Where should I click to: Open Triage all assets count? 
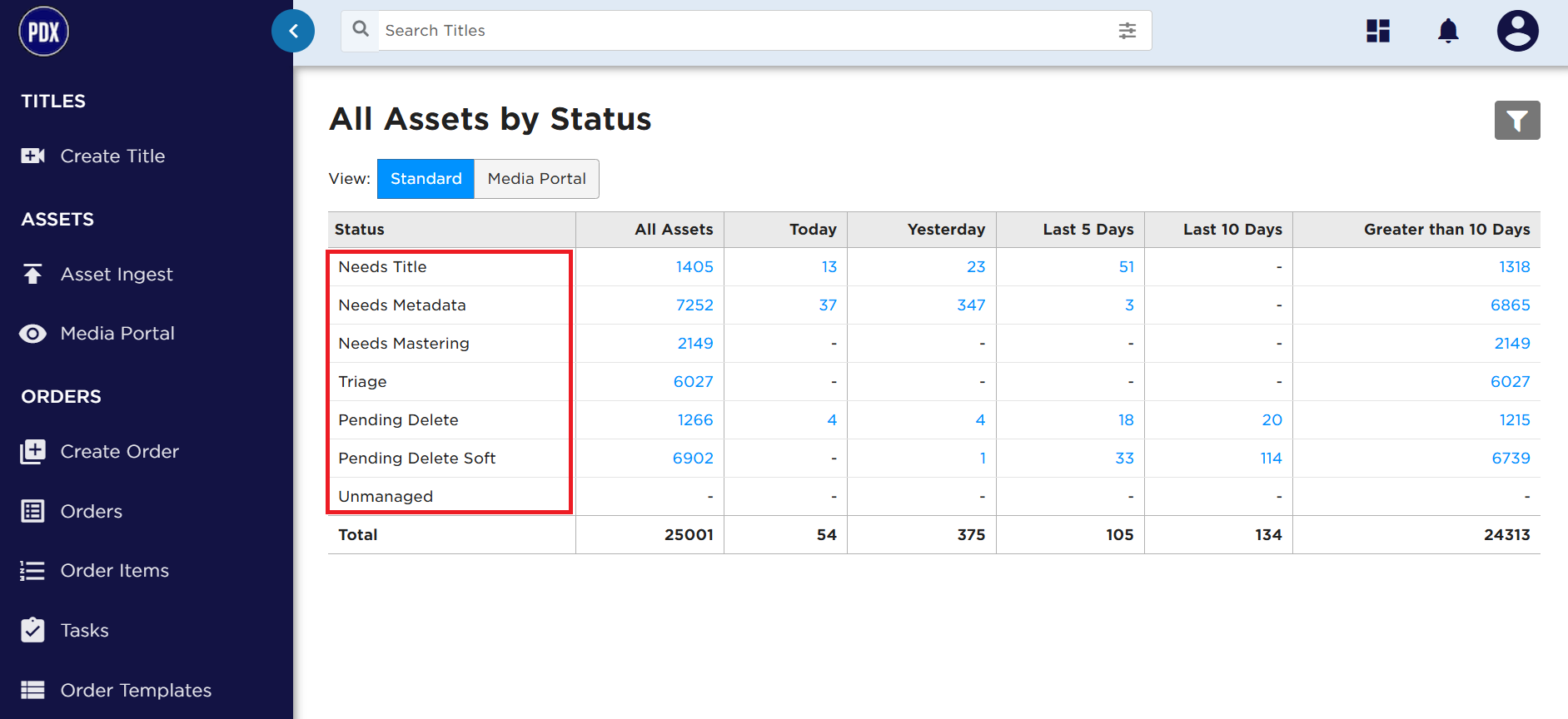694,382
